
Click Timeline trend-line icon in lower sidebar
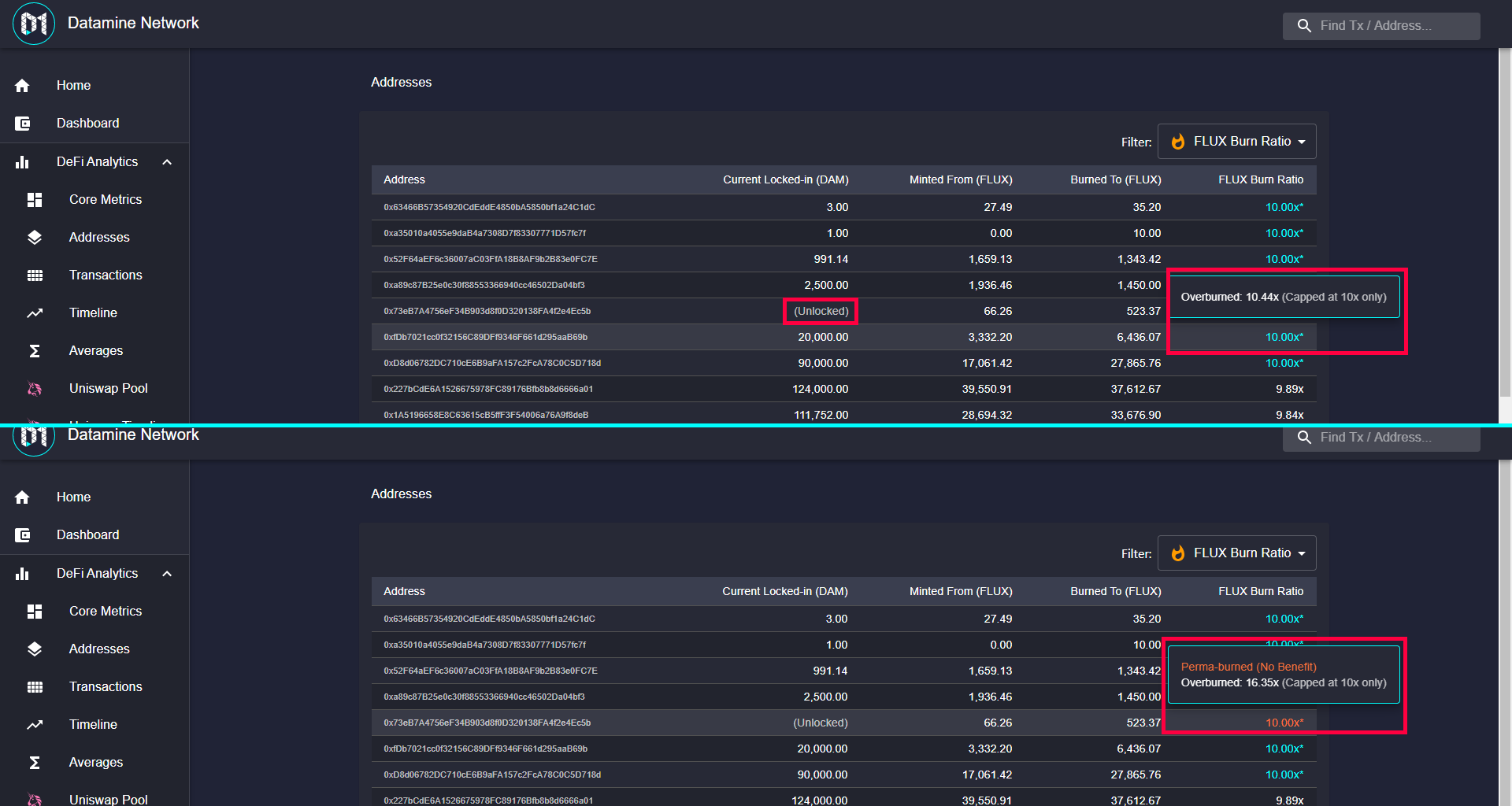tap(35, 725)
